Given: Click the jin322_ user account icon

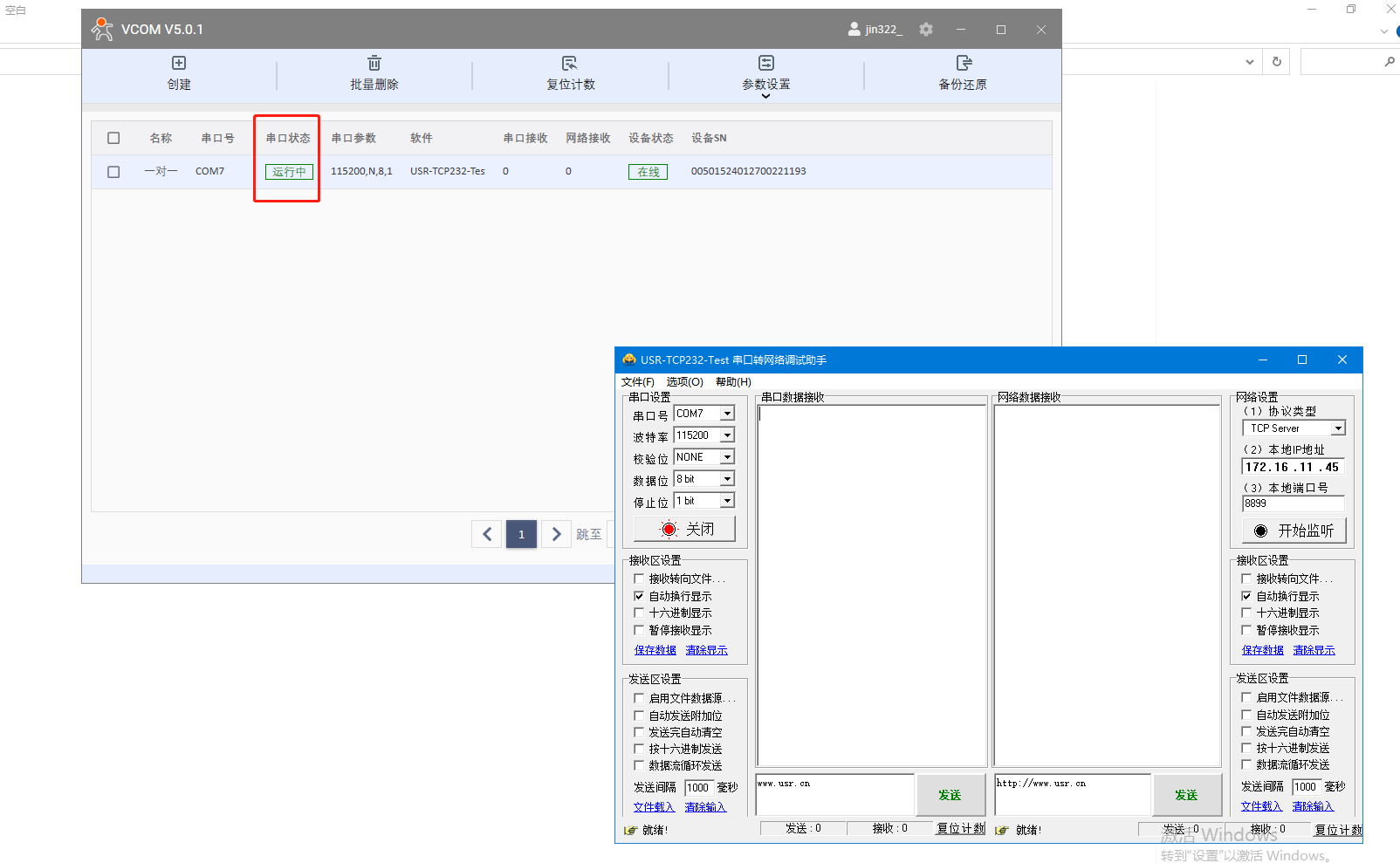Looking at the screenshot, I should (x=854, y=29).
